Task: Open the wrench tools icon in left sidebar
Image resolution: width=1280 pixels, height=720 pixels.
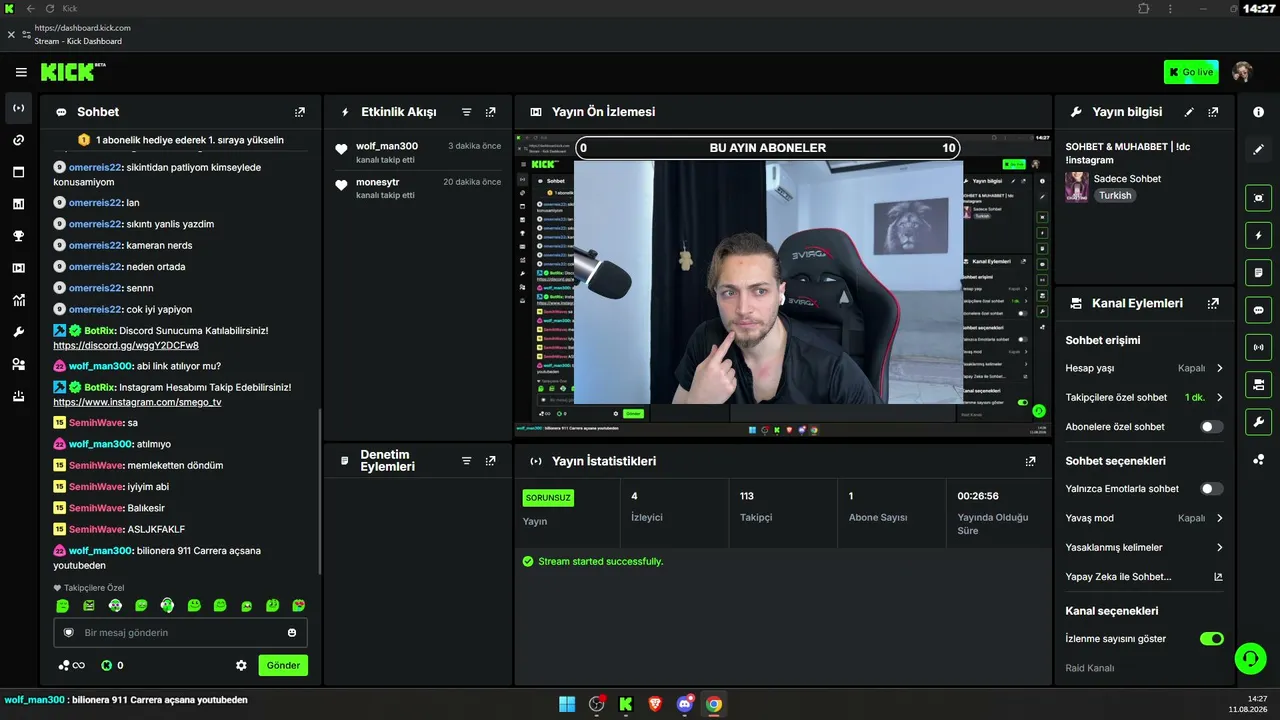Action: click(18, 332)
